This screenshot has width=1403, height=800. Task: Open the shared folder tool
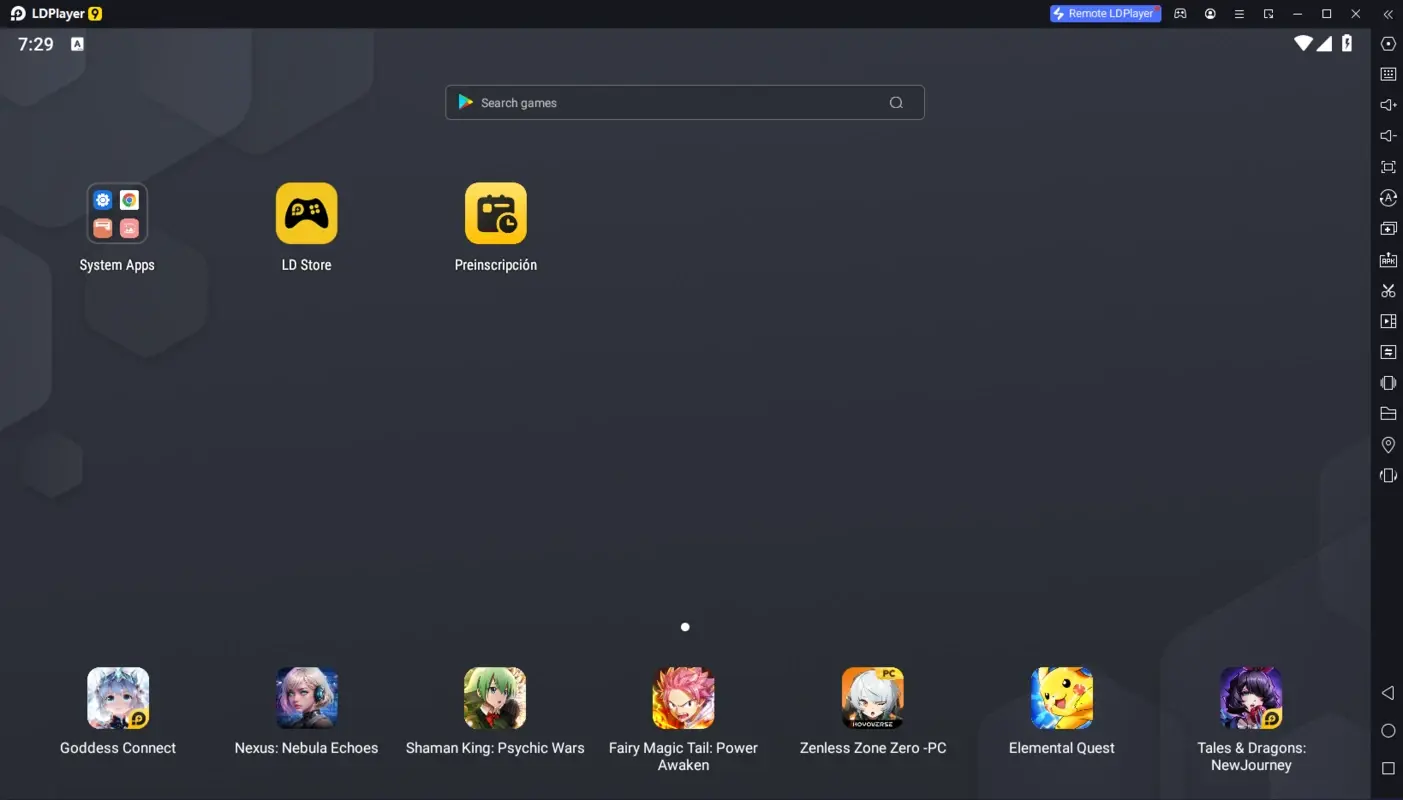1388,412
